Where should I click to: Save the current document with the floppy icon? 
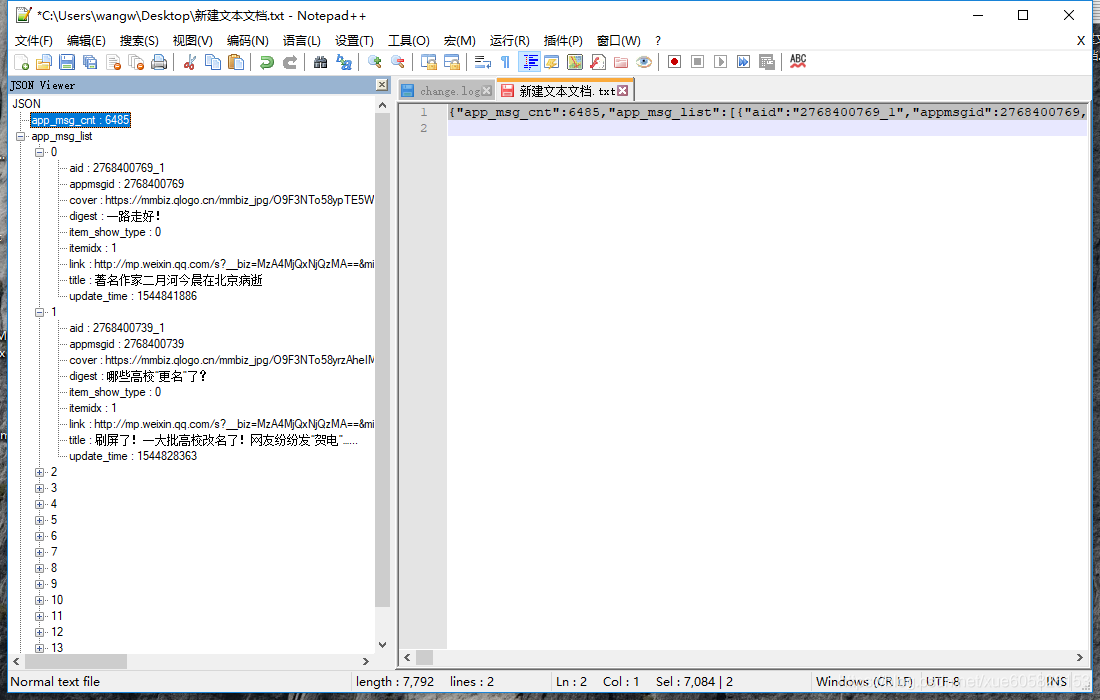click(x=67, y=62)
